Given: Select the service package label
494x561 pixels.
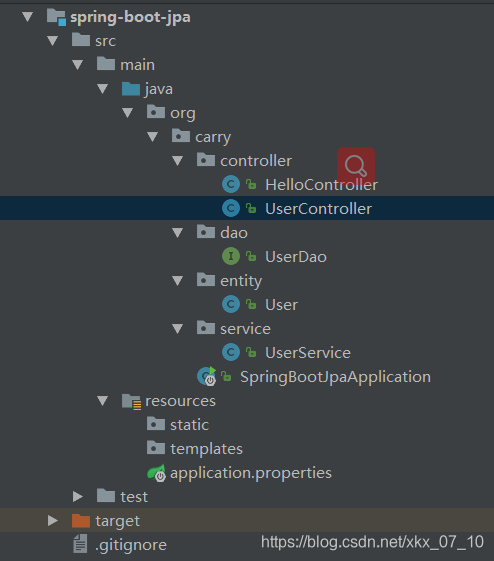Looking at the screenshot, I should [245, 329].
